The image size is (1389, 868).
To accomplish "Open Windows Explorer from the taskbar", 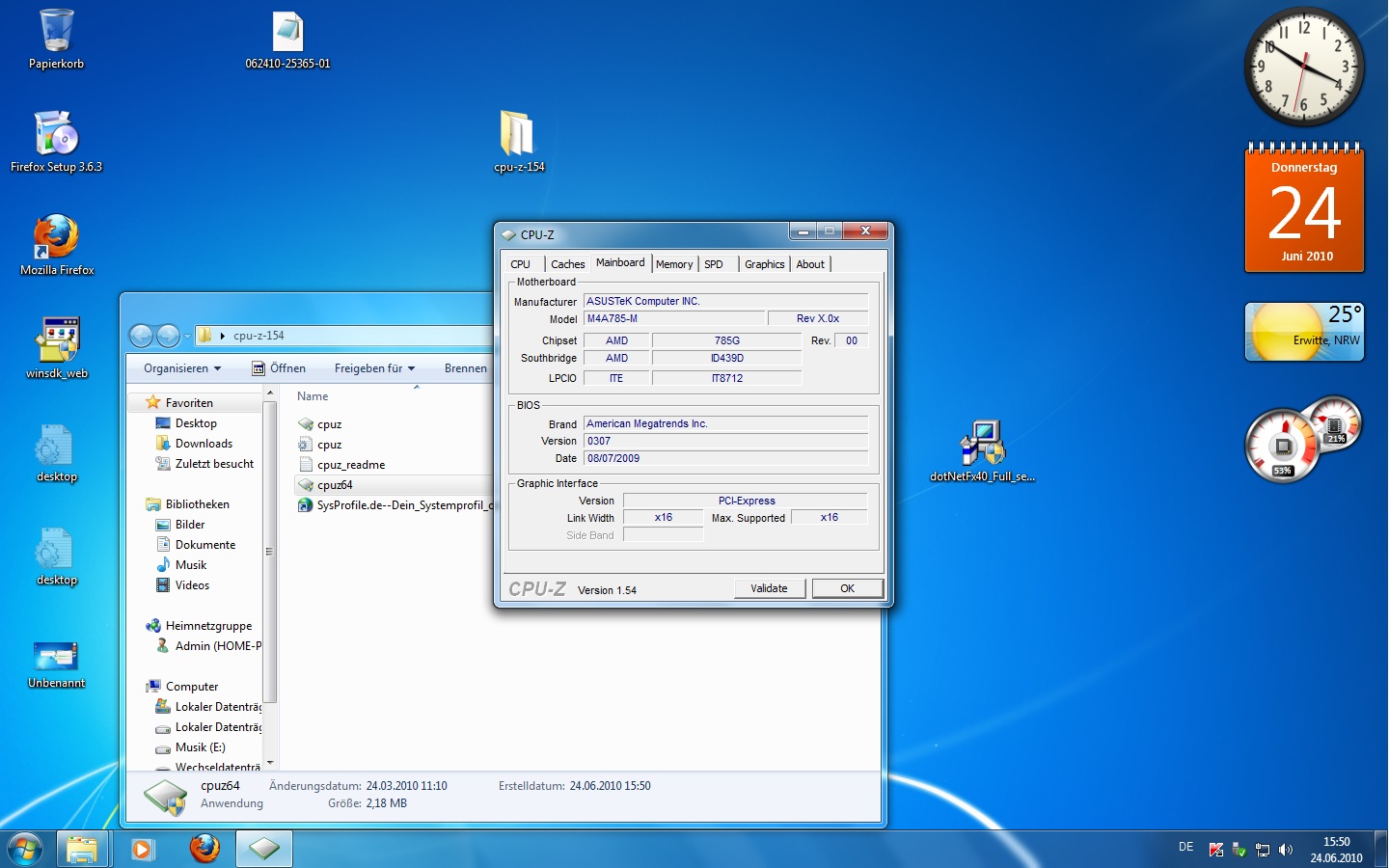I will pyautogui.click(x=82, y=849).
